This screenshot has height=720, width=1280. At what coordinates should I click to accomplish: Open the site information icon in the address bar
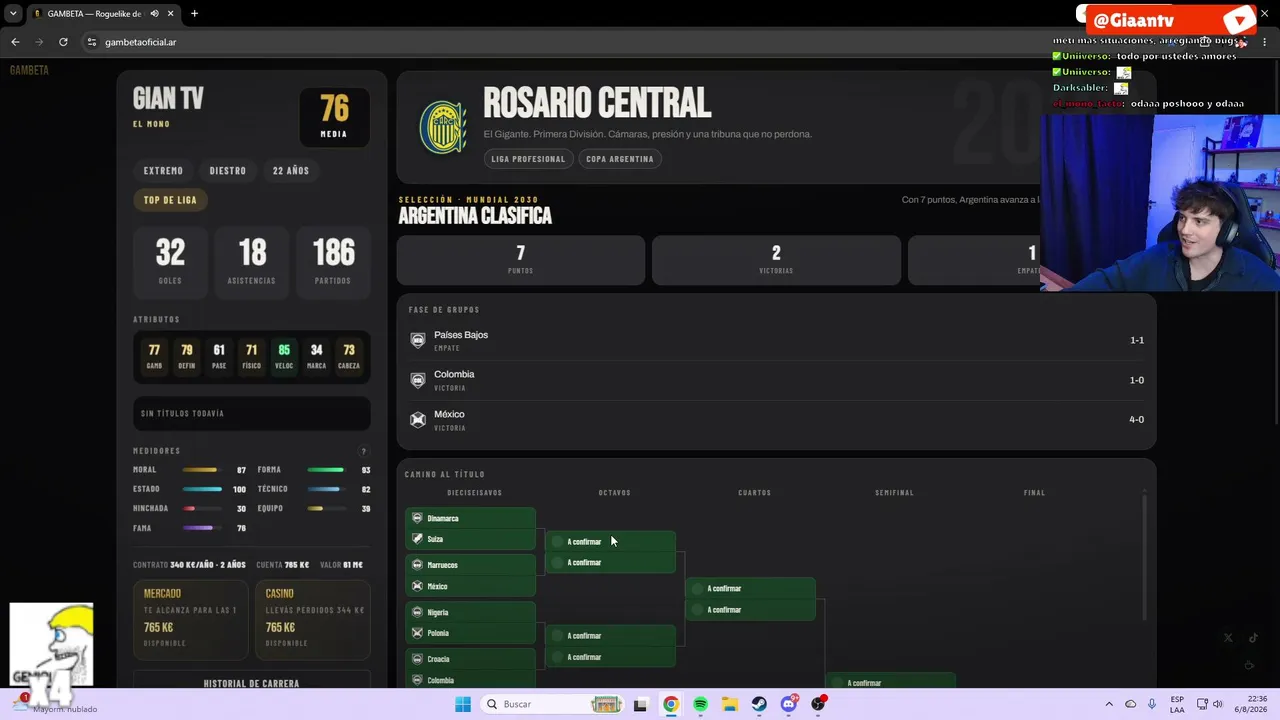92,42
